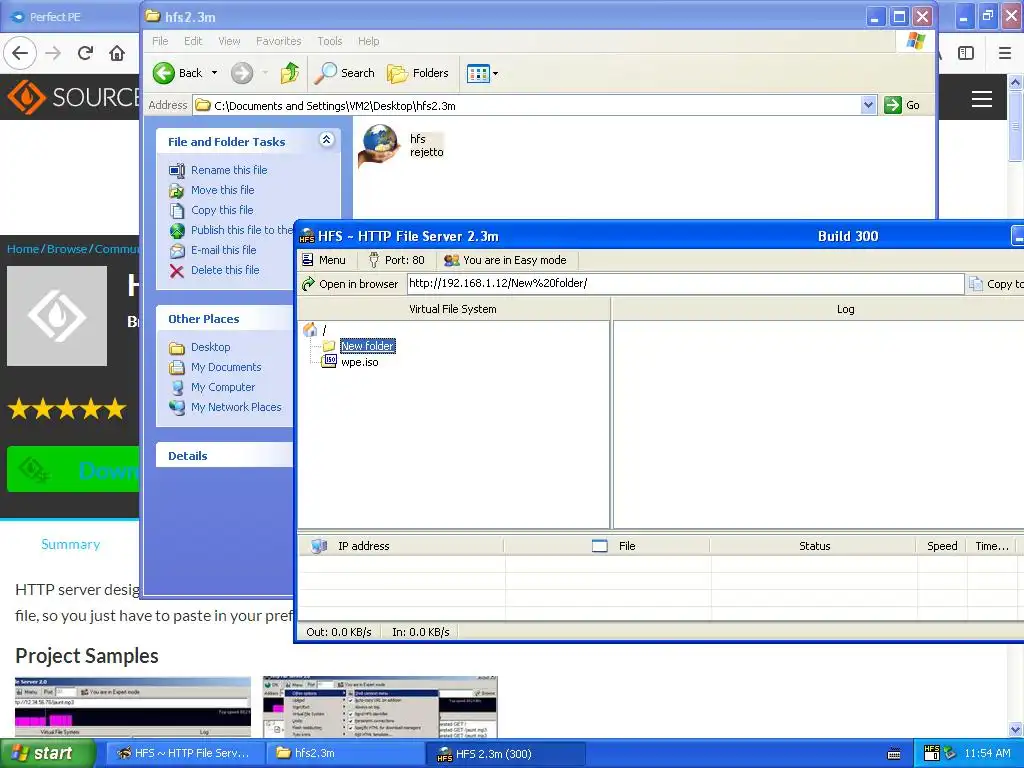Click Delete this file
Screen dimensions: 1024x768
click(x=225, y=270)
